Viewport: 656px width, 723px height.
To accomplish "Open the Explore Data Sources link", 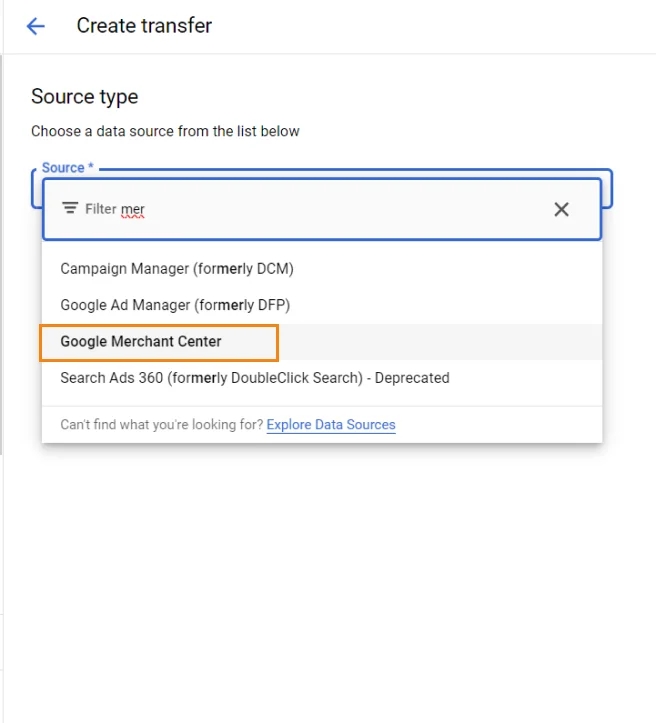I will [331, 424].
